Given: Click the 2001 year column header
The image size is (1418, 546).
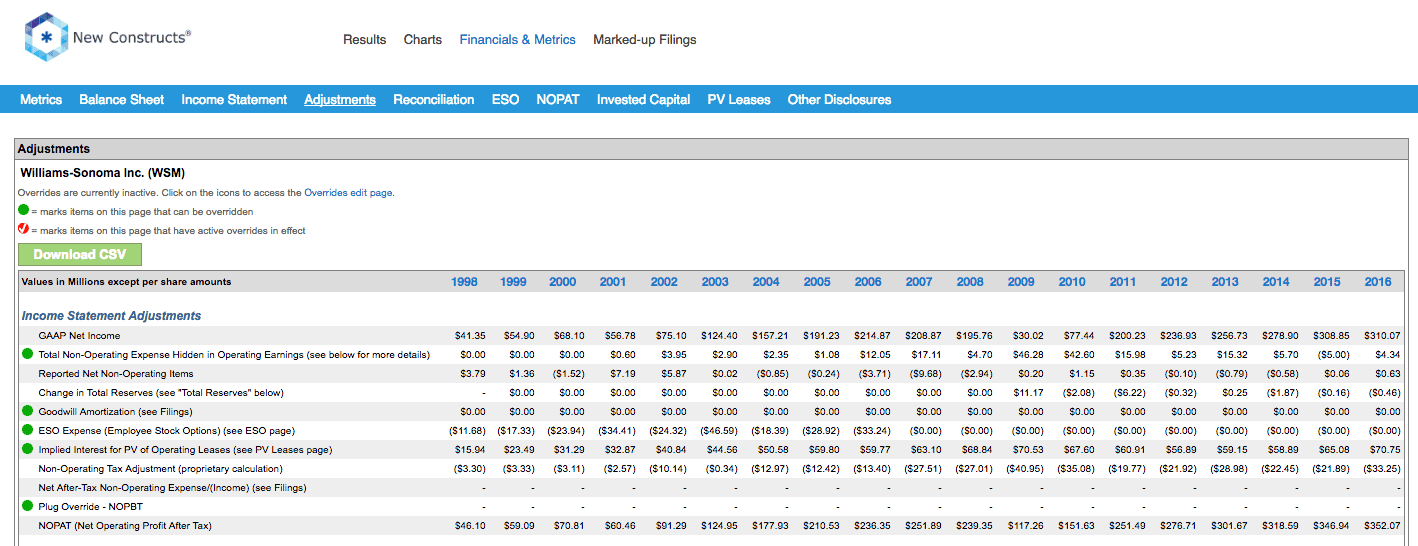Looking at the screenshot, I should pos(613,282).
